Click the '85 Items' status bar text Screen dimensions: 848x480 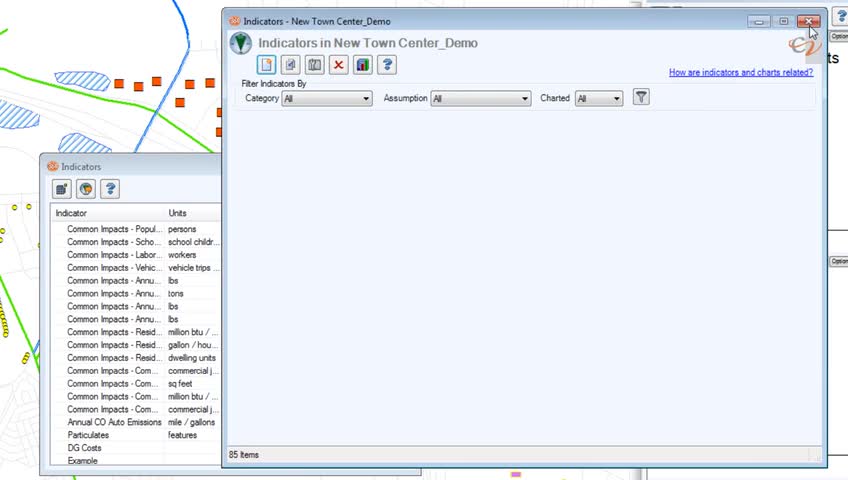[243, 455]
